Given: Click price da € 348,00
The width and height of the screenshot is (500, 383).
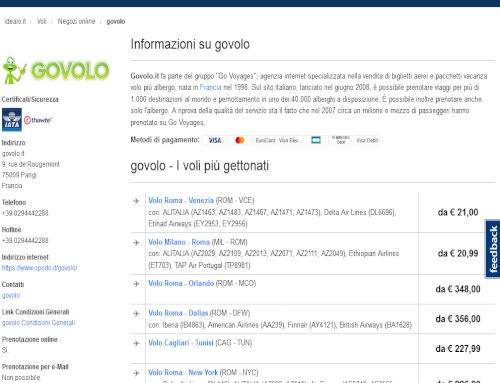Looking at the screenshot, I should pos(458,289).
